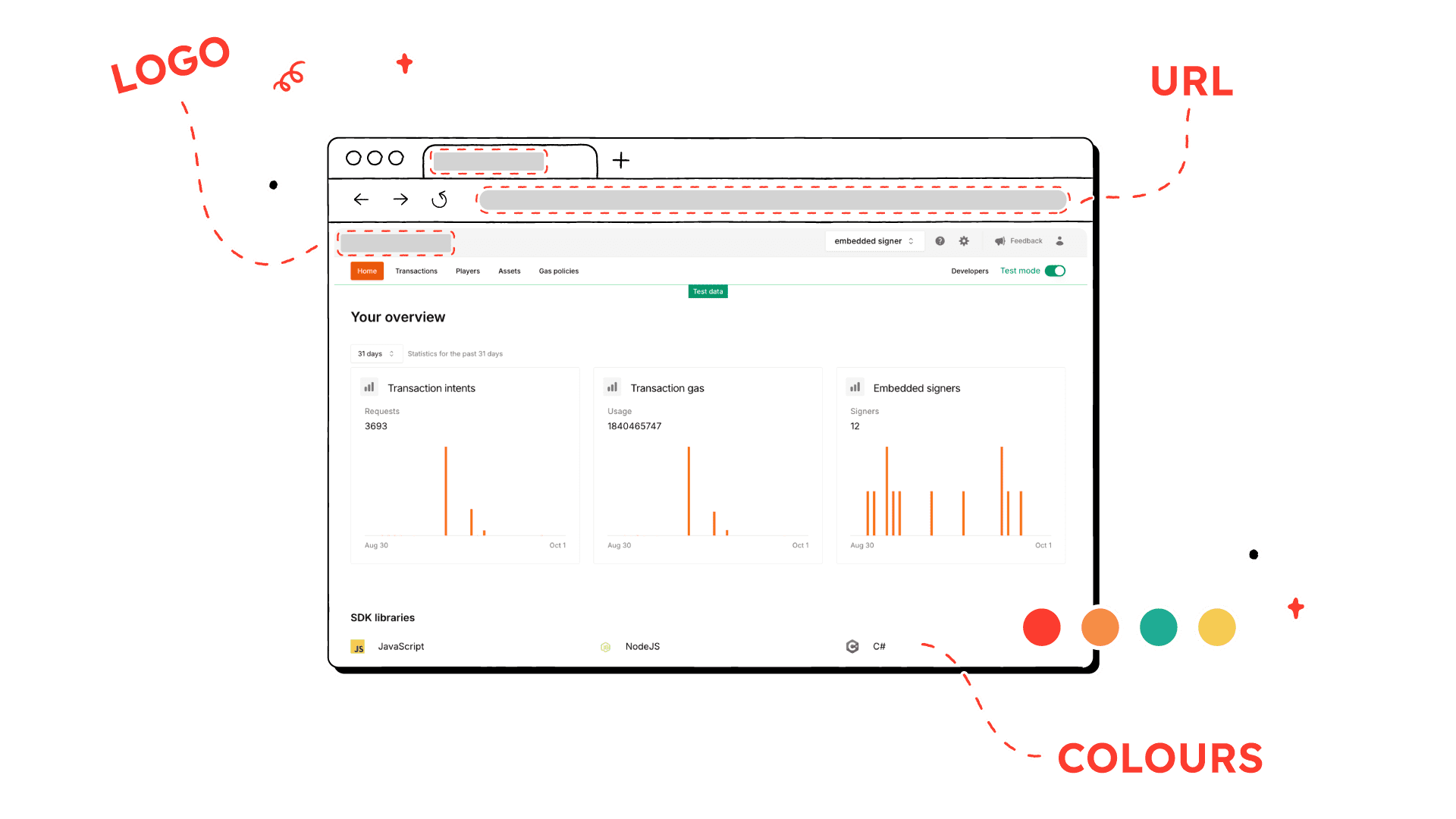Click the Embedded signers bar chart icon

coord(854,388)
